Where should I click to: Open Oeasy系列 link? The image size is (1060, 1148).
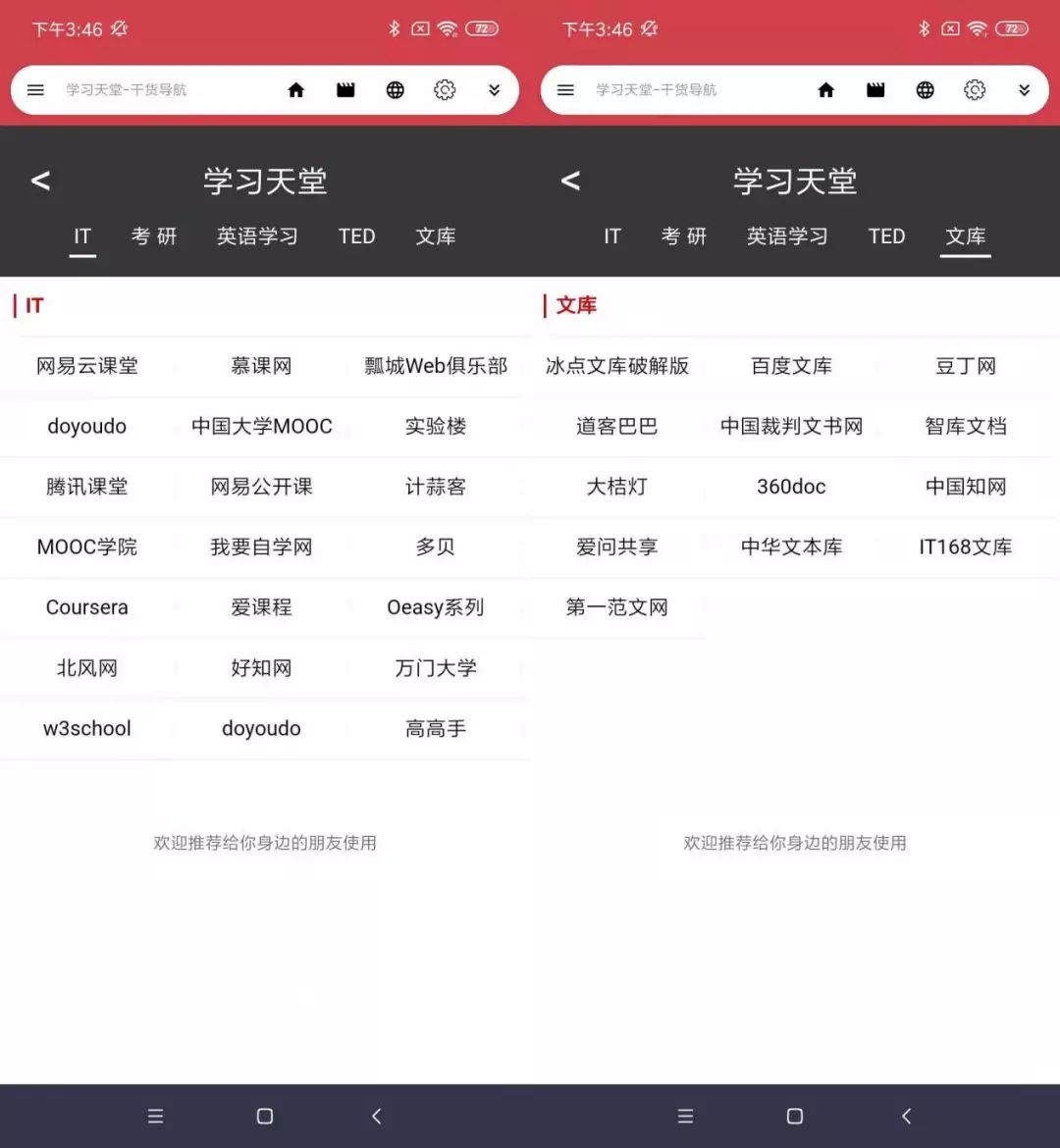pyautogui.click(x=436, y=607)
